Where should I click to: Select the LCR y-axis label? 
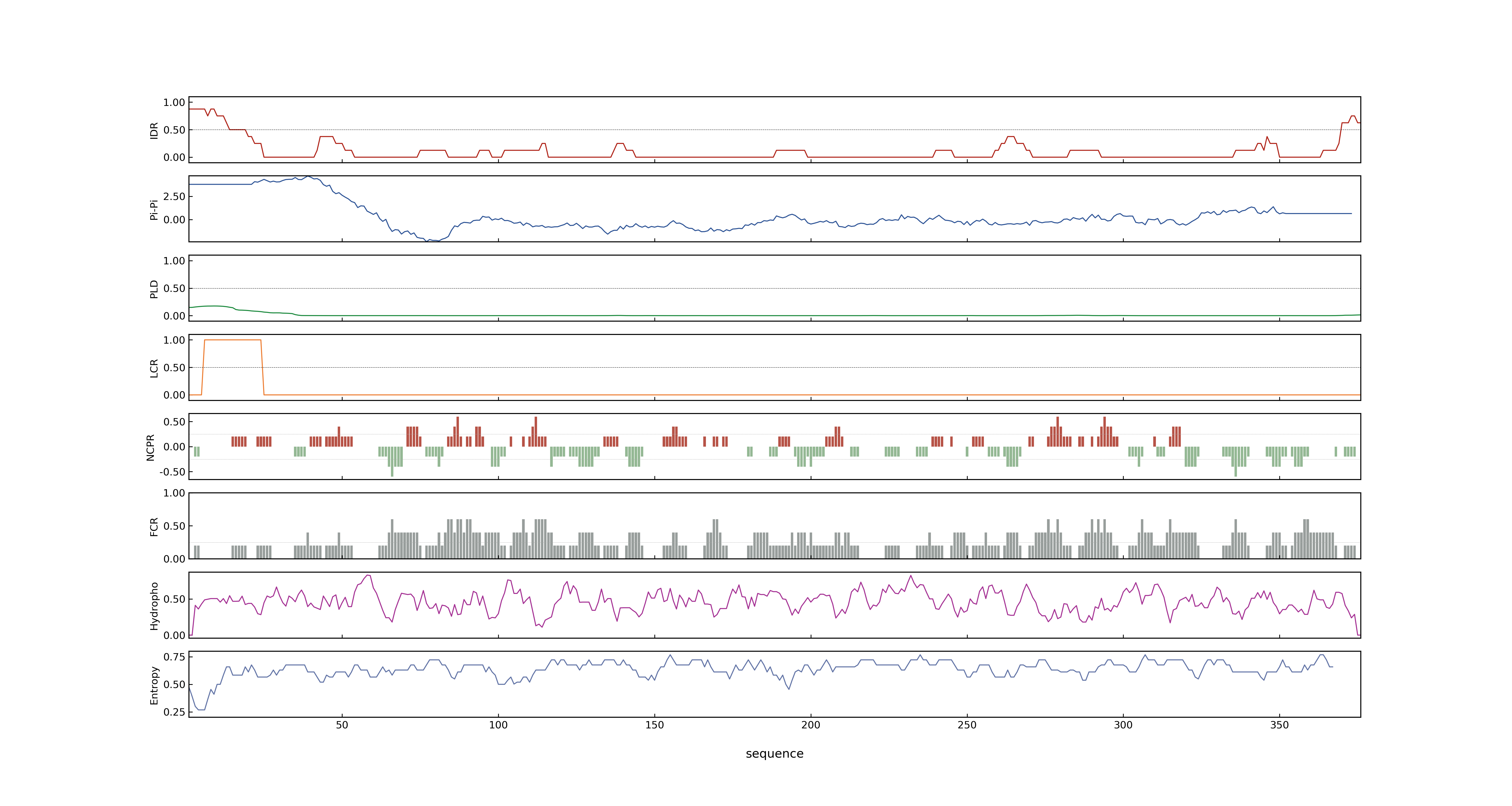(154, 368)
